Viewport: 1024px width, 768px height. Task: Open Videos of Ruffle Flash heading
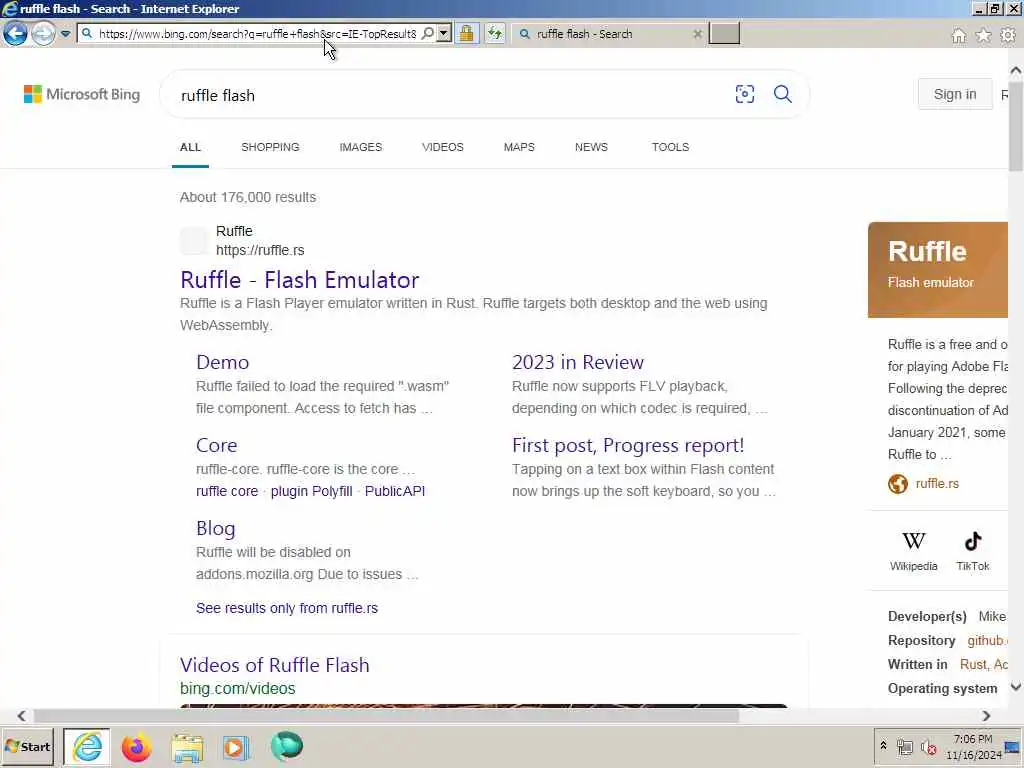(274, 665)
